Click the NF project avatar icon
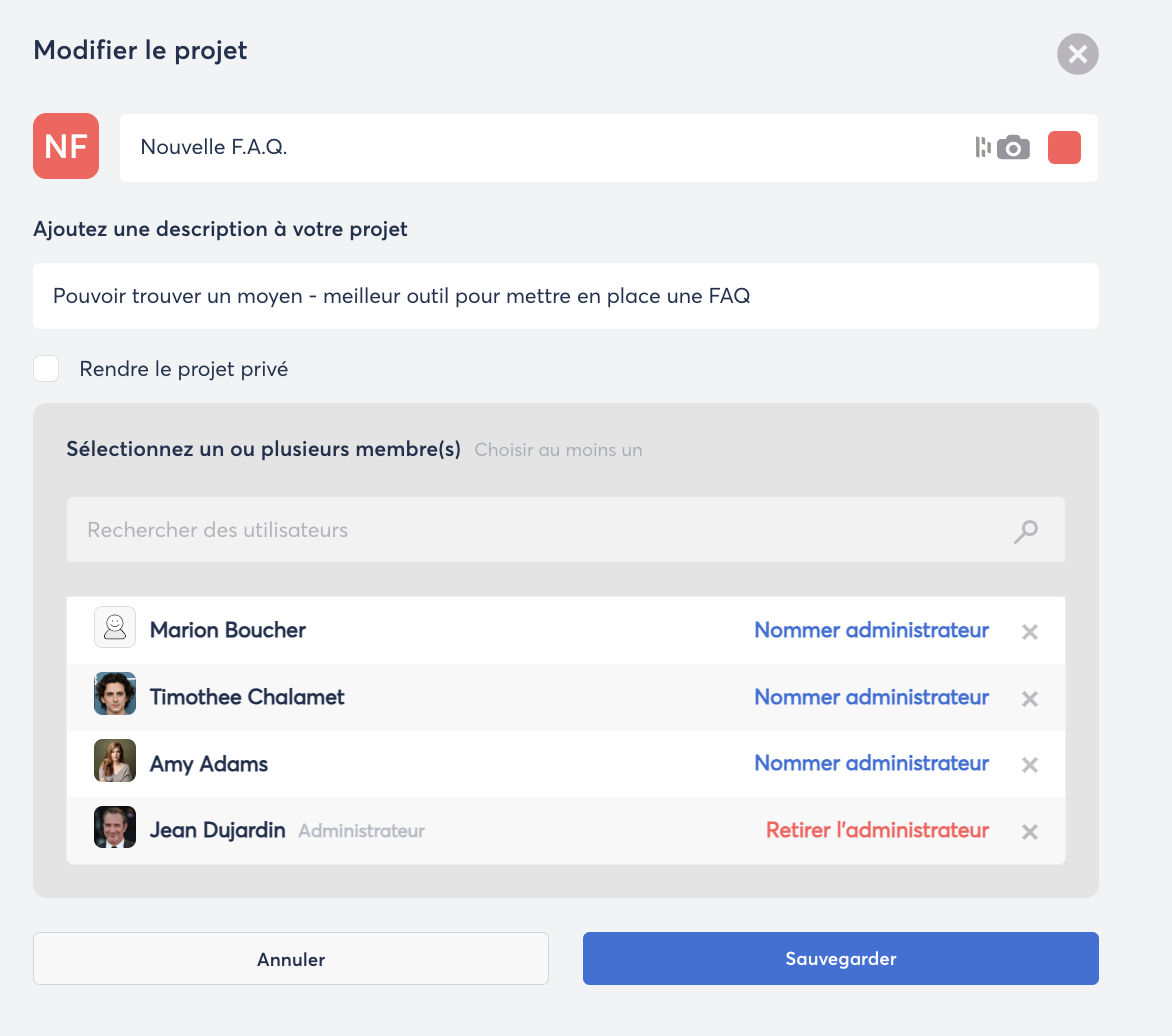 tap(66, 146)
